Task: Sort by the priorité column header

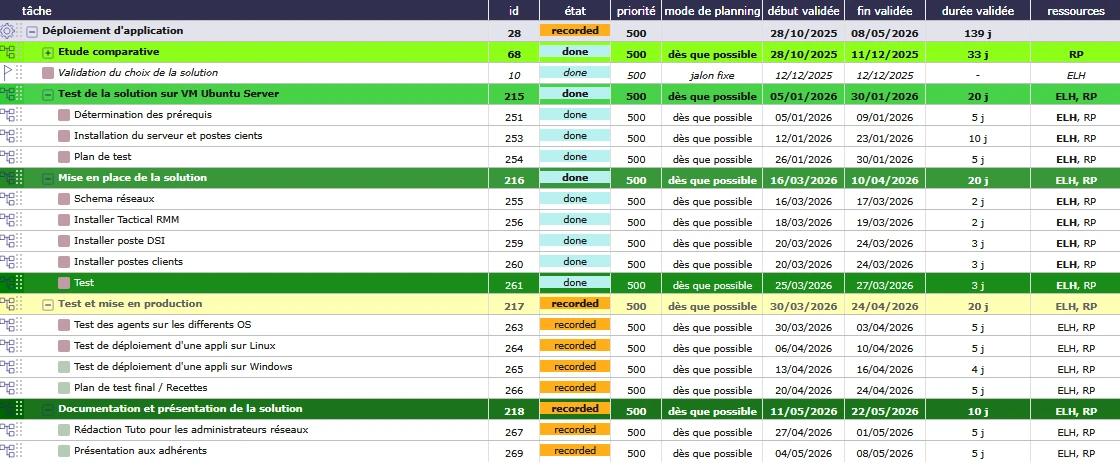Action: (x=636, y=11)
